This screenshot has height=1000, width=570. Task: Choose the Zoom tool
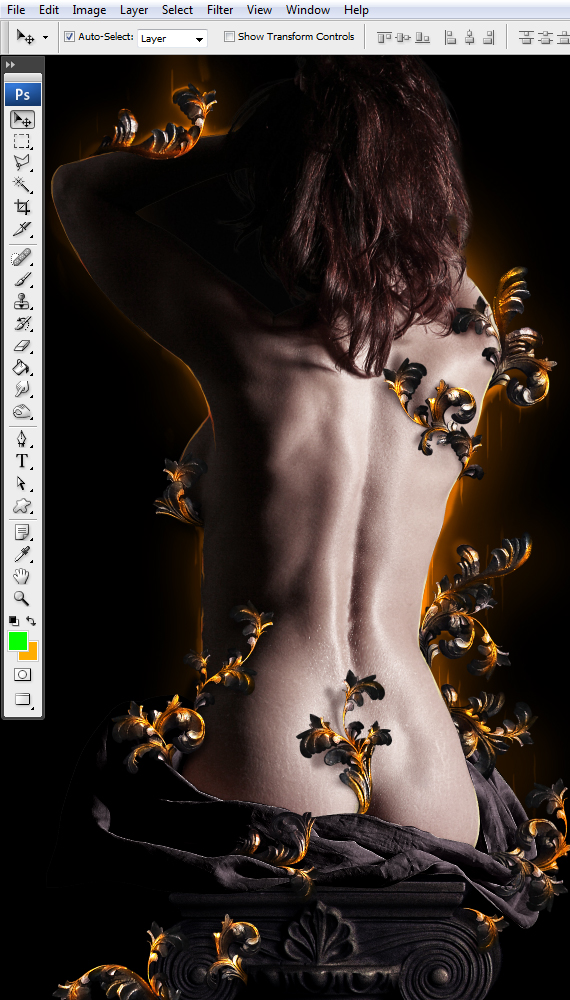pyautogui.click(x=22, y=598)
